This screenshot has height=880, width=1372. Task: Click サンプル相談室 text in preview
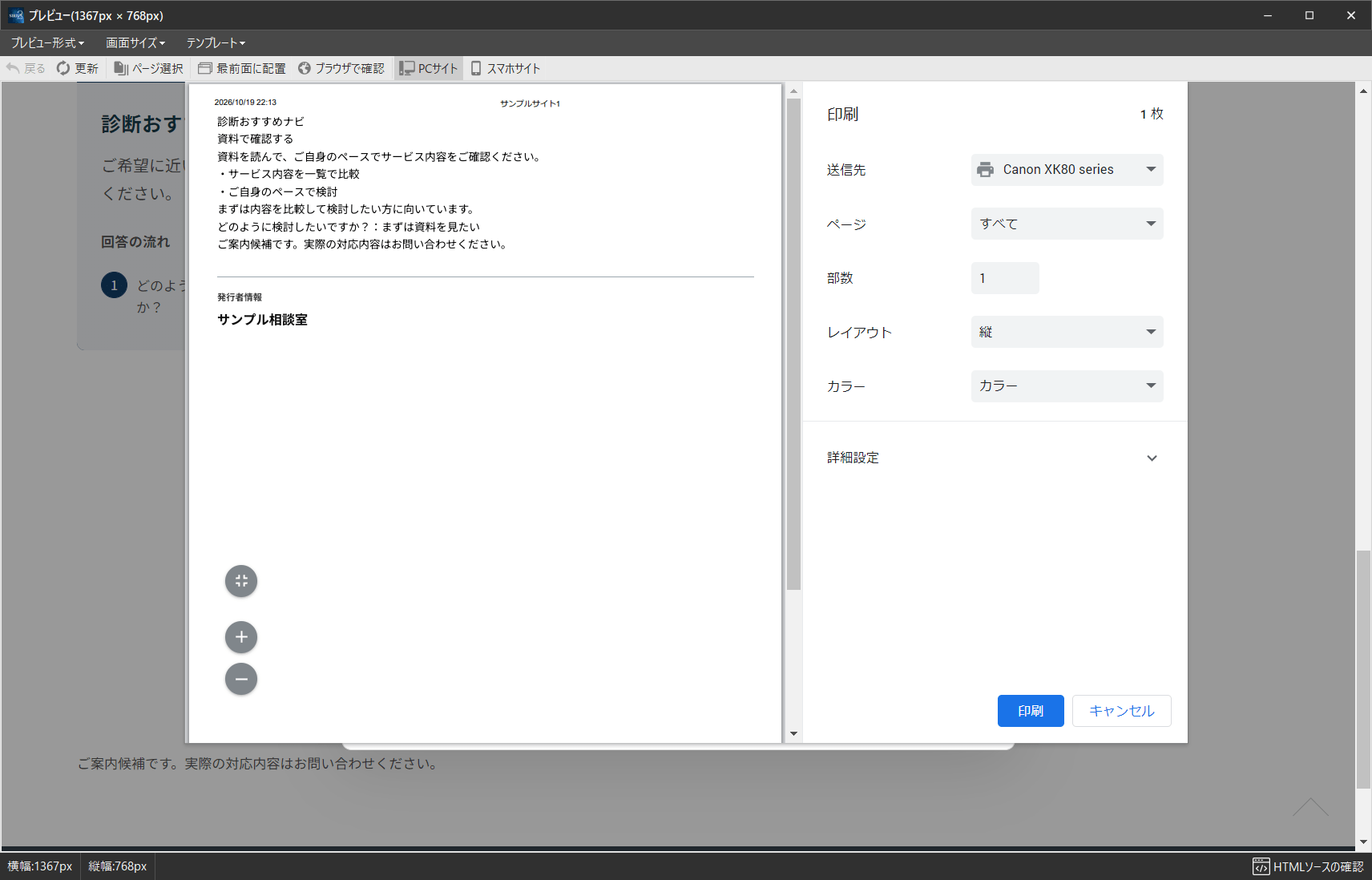[x=262, y=319]
